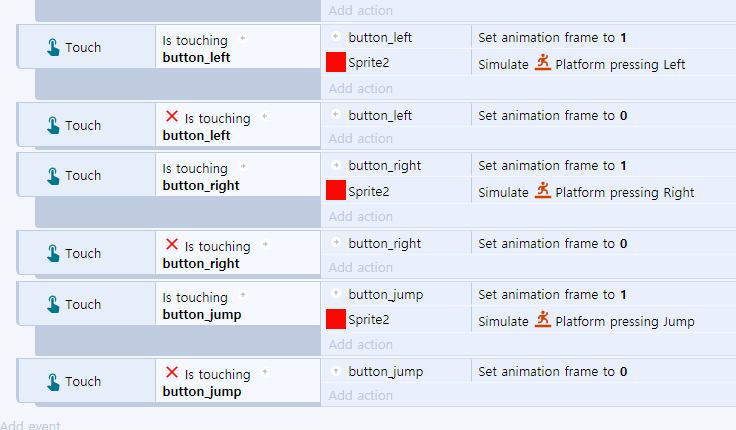Click small plus marker beside Is touching button_right
The height and width of the screenshot is (430, 736).
[243, 166]
